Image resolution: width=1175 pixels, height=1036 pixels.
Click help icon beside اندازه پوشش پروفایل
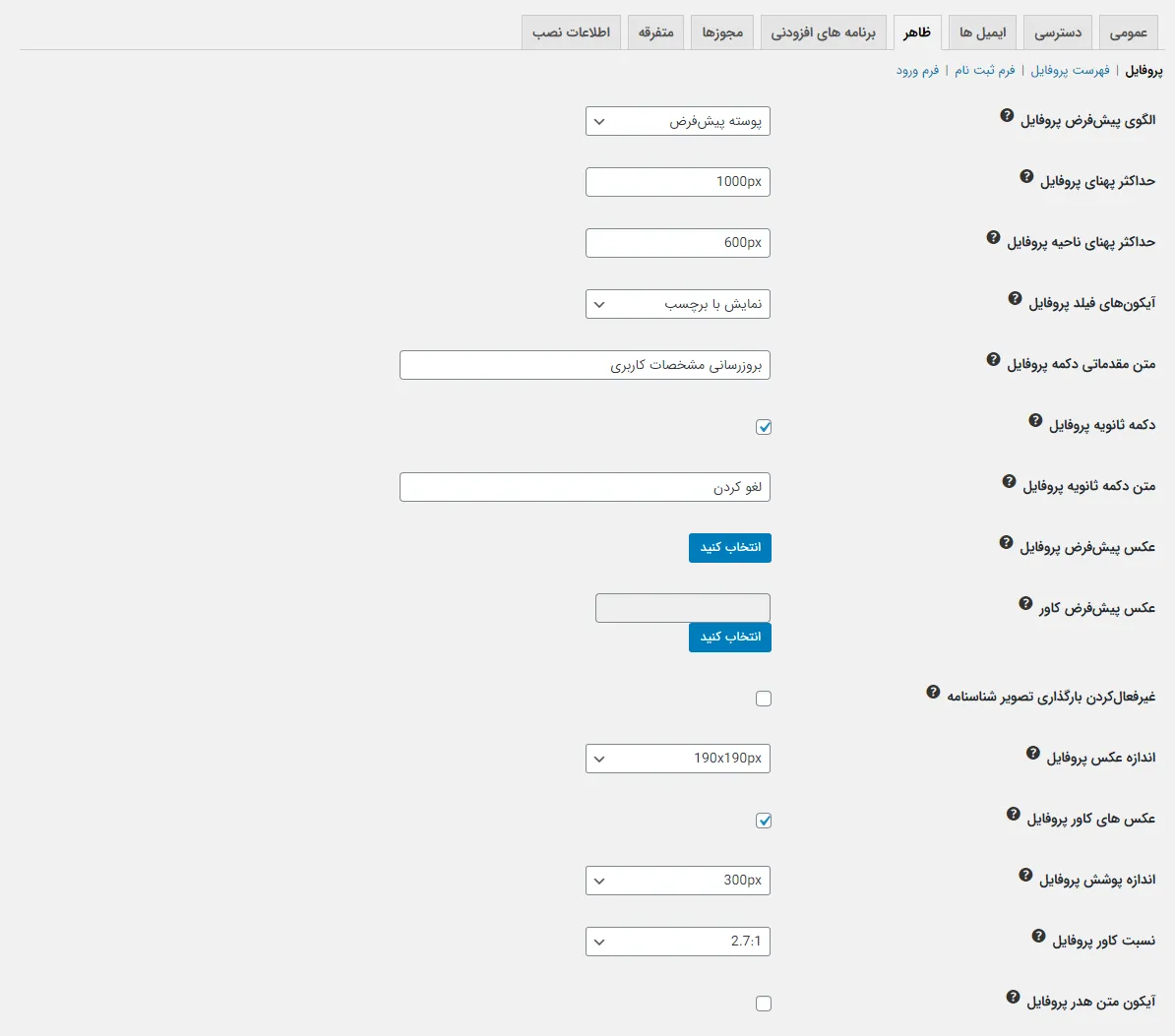1025,875
